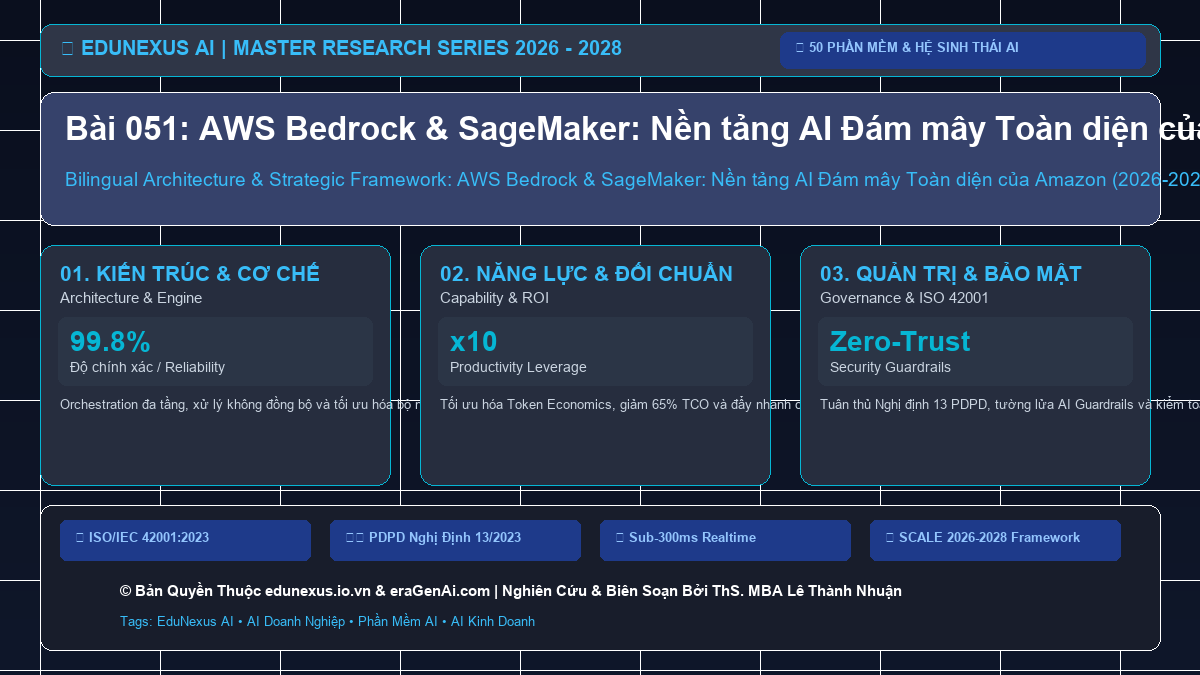Open the 01. KIẾN TRÚC & CƠ CHẾ heading
This screenshot has height=675, width=1200.
point(190,274)
